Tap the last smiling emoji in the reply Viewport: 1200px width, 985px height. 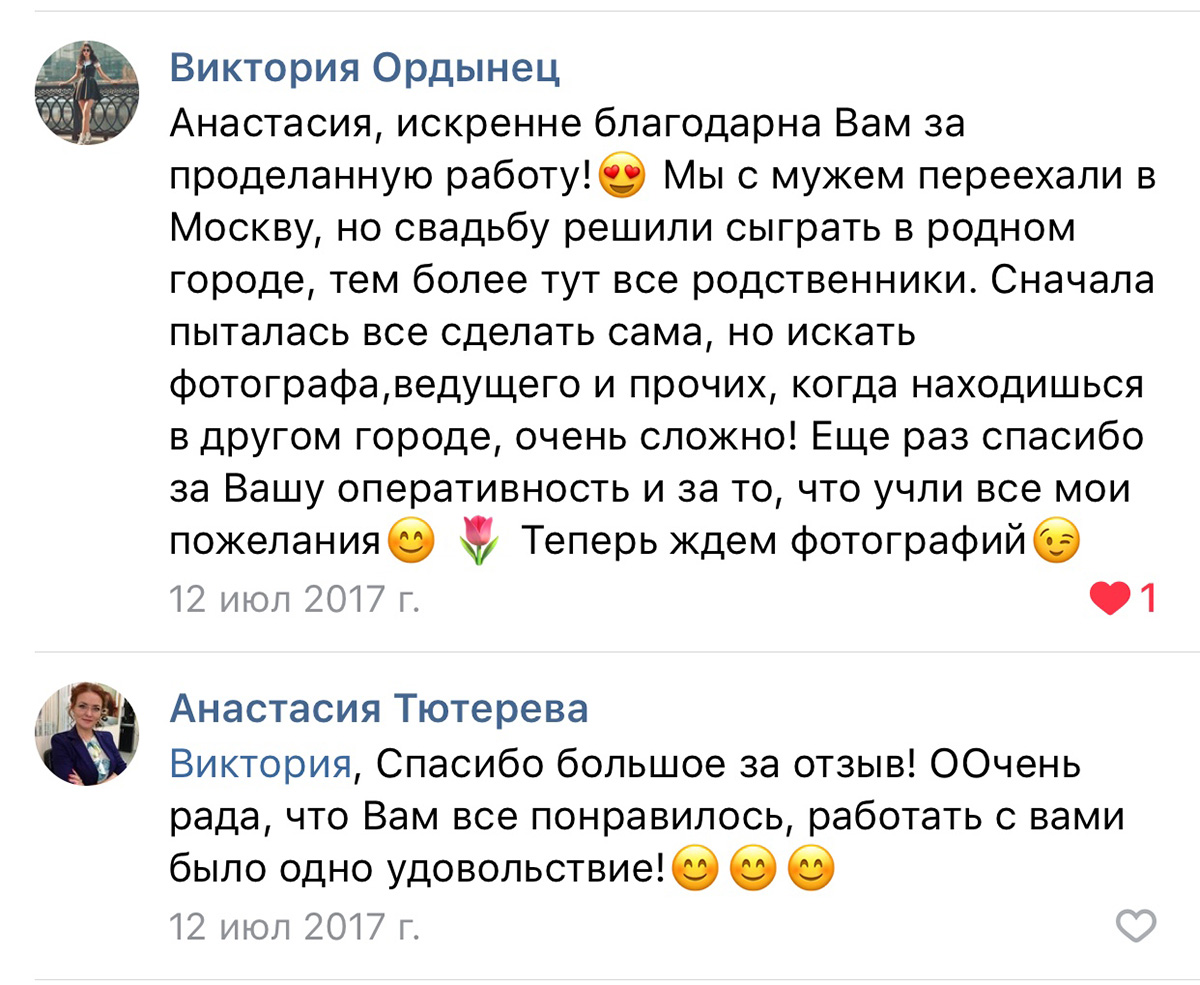tap(811, 872)
